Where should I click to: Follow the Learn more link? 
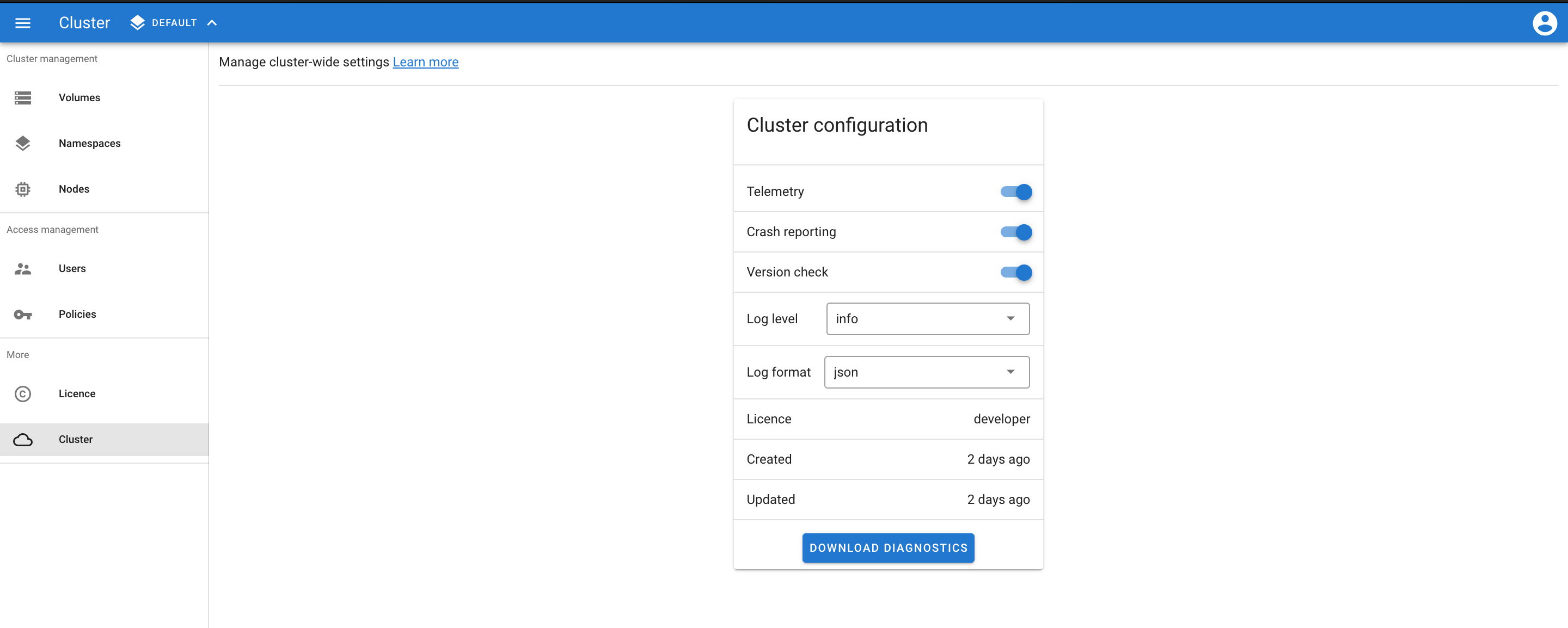pos(425,62)
